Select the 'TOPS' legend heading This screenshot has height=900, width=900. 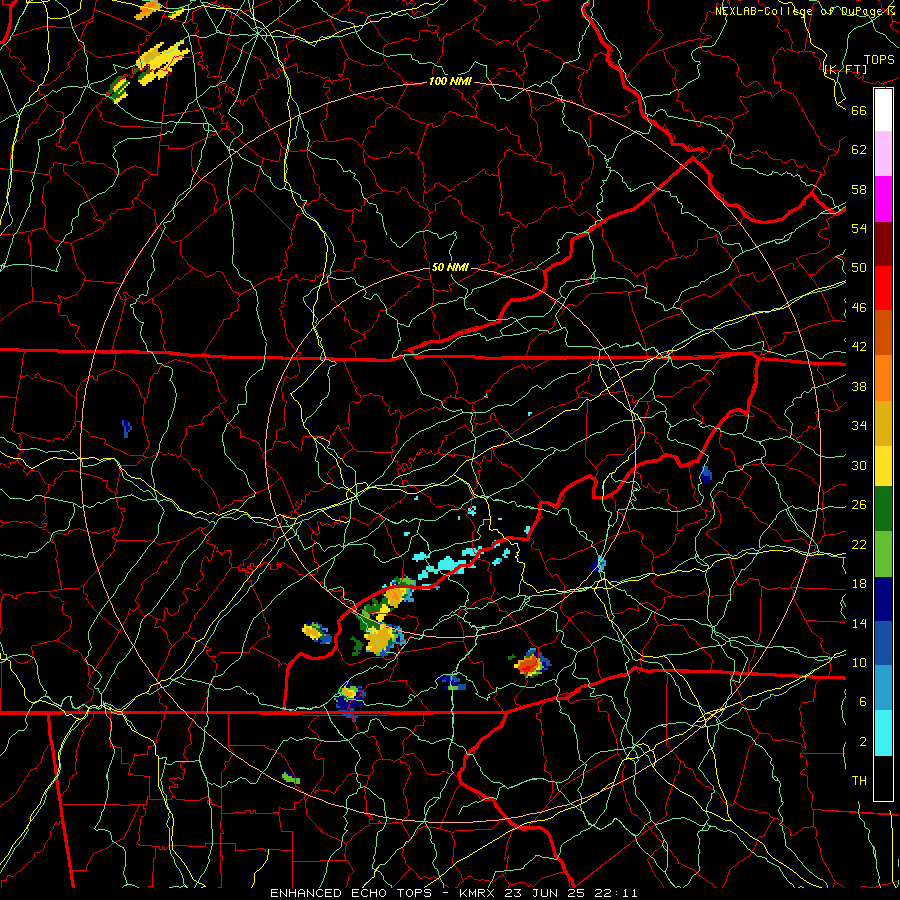coord(879,60)
